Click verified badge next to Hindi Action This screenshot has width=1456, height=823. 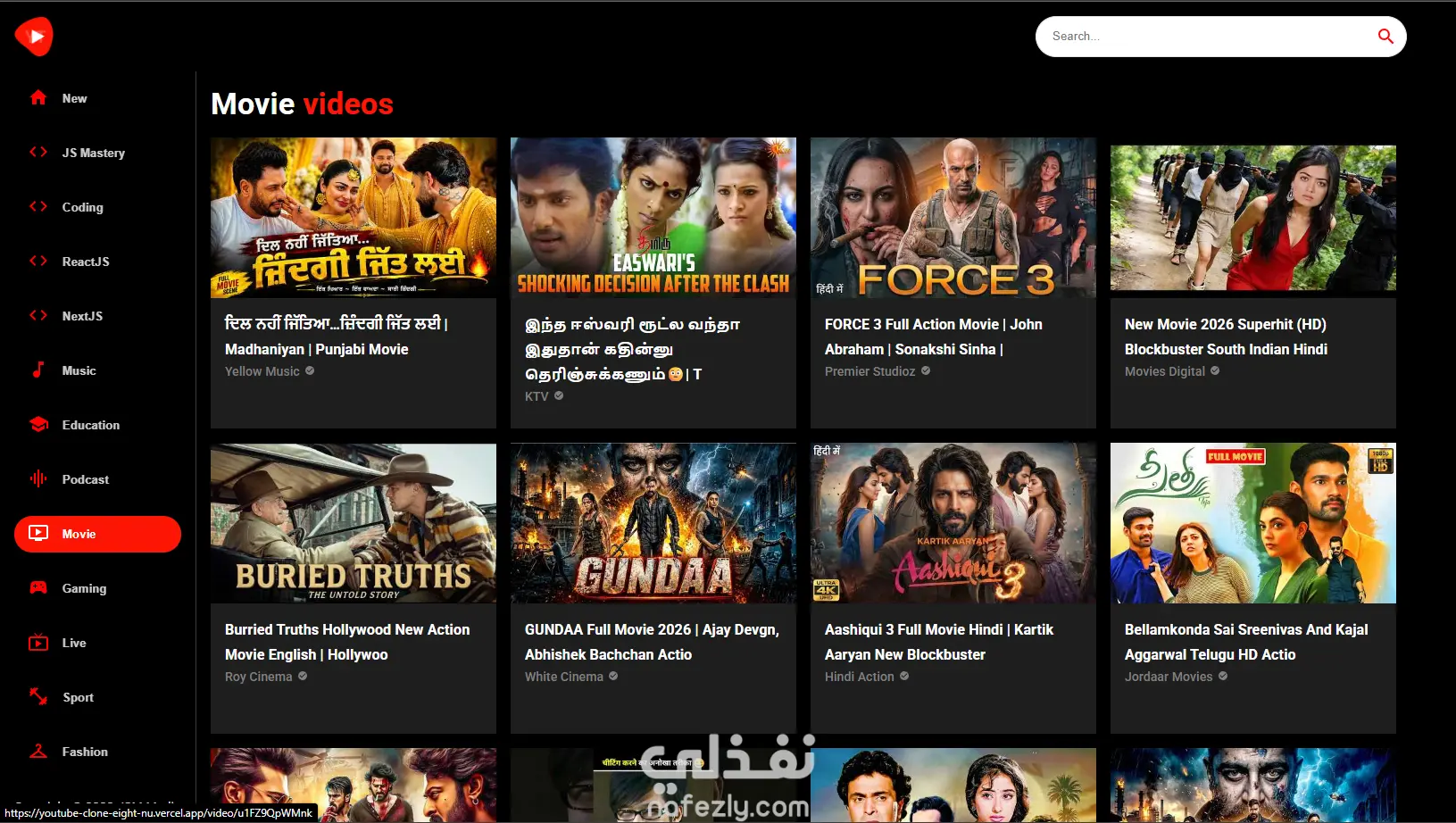[x=904, y=676]
